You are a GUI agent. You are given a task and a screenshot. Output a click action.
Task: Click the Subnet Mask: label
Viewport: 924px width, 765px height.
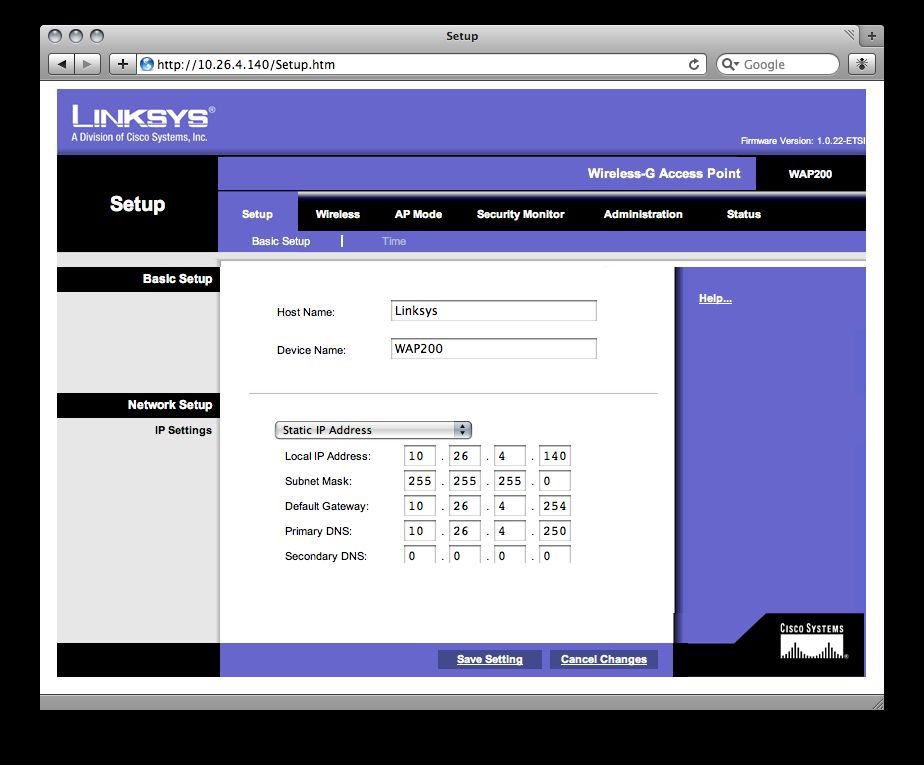[x=318, y=481]
